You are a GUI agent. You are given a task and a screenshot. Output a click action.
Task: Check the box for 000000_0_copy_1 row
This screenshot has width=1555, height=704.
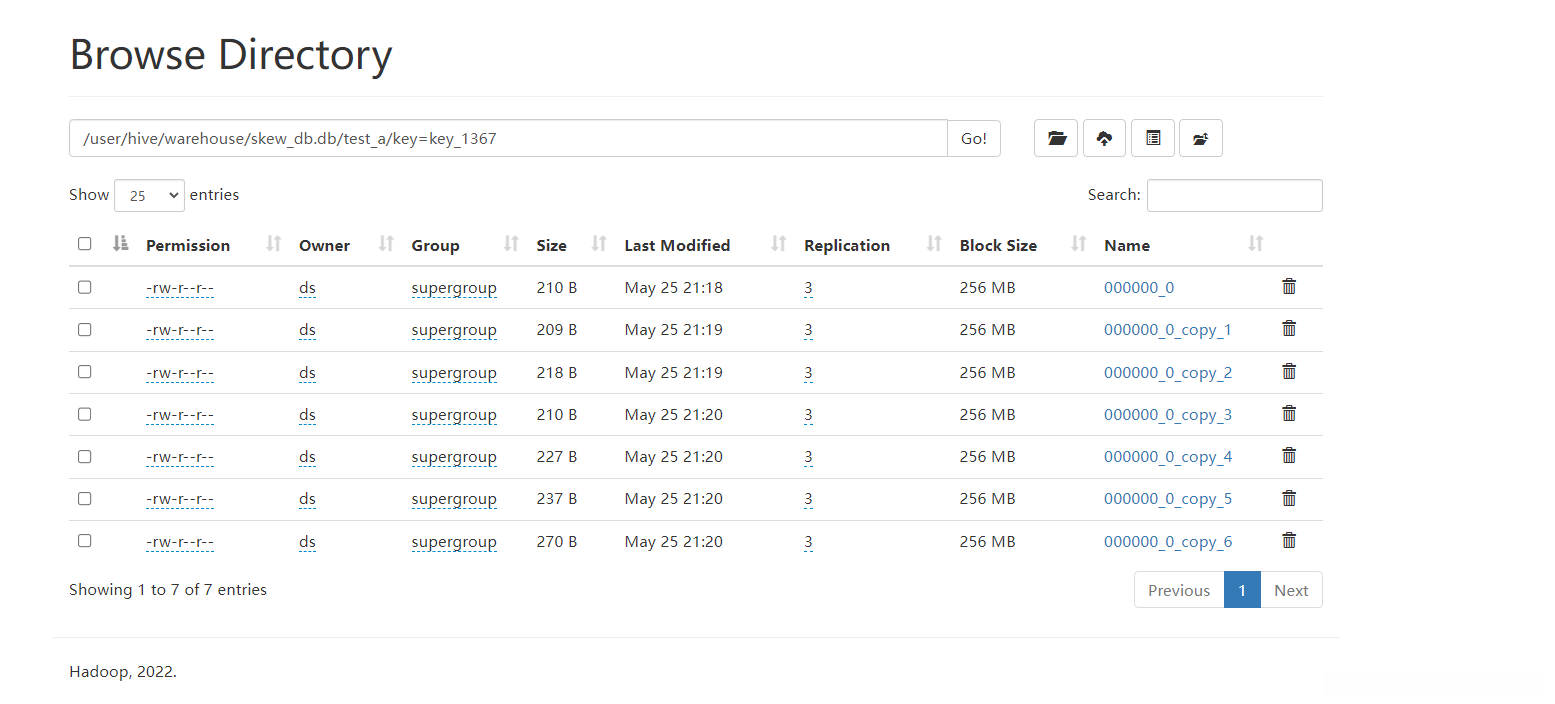85,329
